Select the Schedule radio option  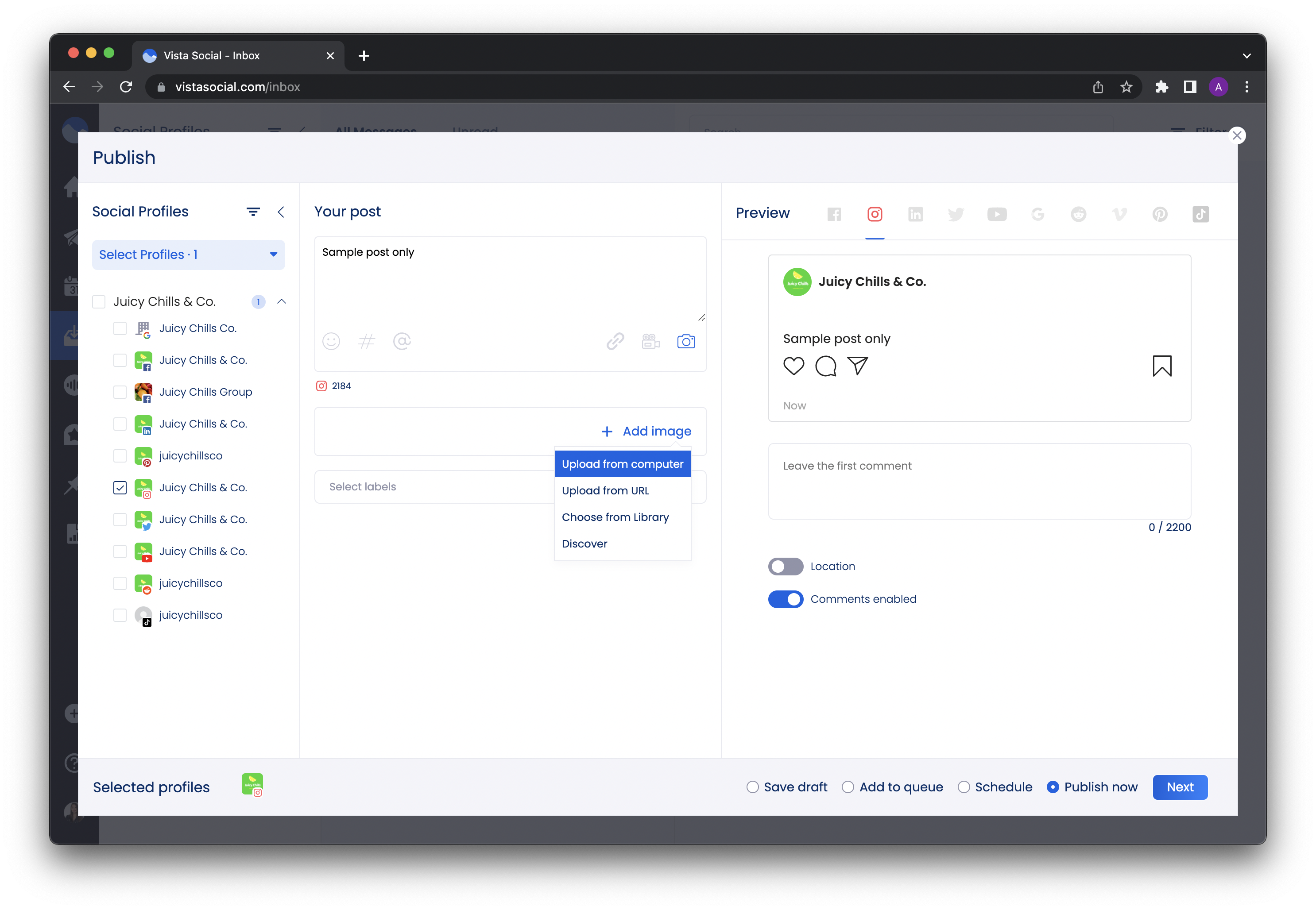(x=964, y=787)
